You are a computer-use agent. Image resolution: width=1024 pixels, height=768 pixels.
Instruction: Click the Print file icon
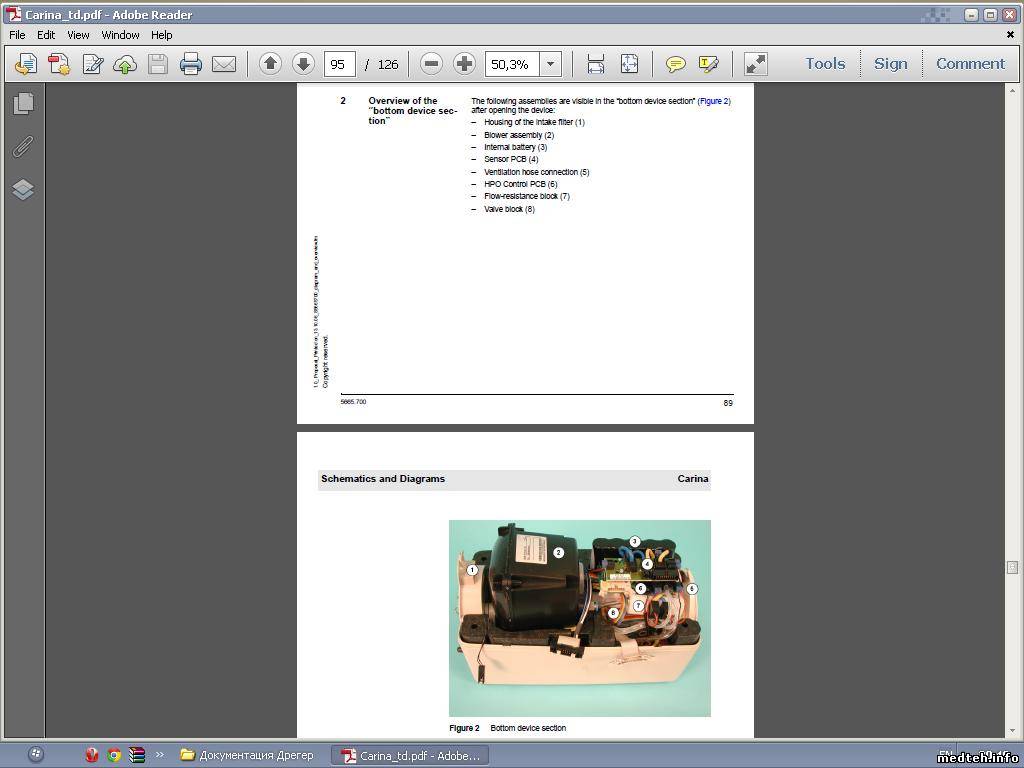191,64
